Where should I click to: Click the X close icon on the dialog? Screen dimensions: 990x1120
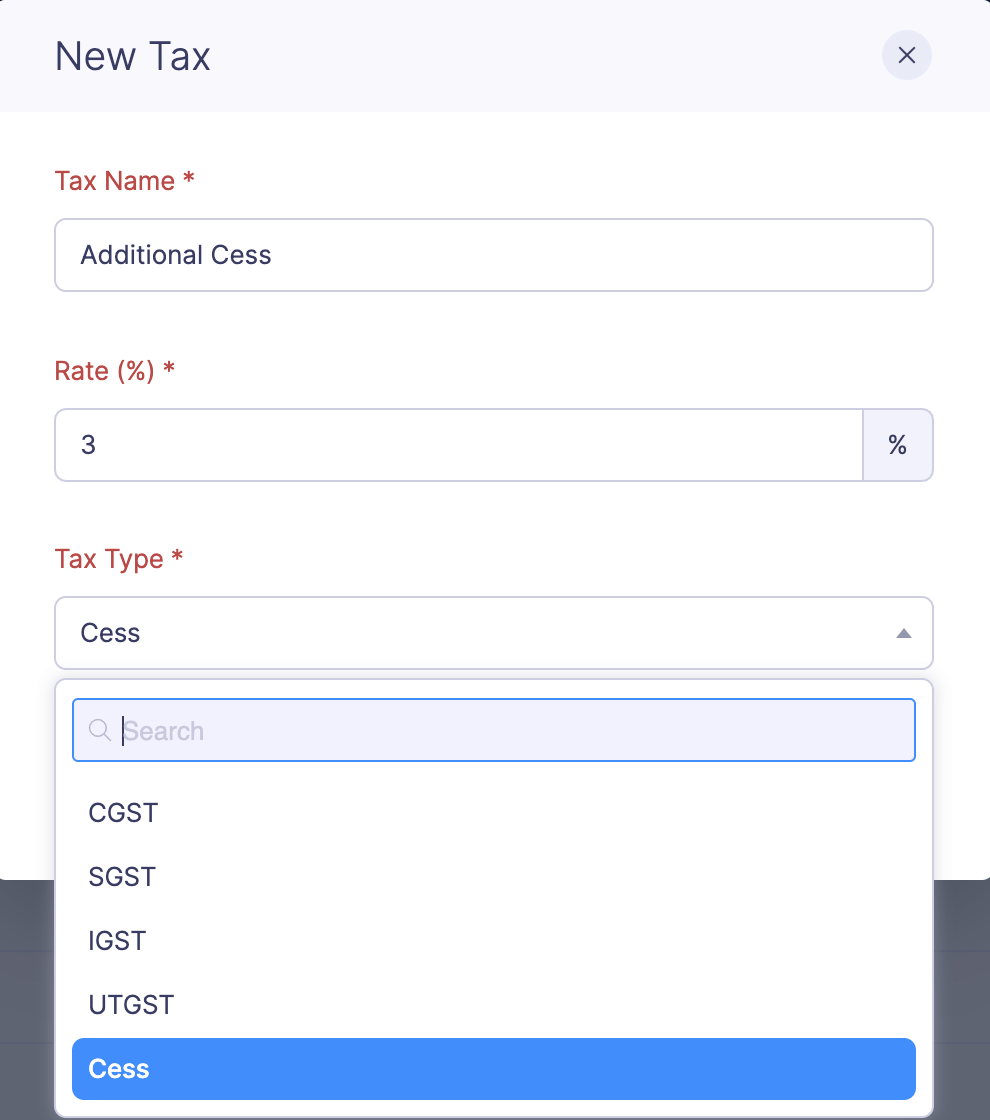point(906,56)
